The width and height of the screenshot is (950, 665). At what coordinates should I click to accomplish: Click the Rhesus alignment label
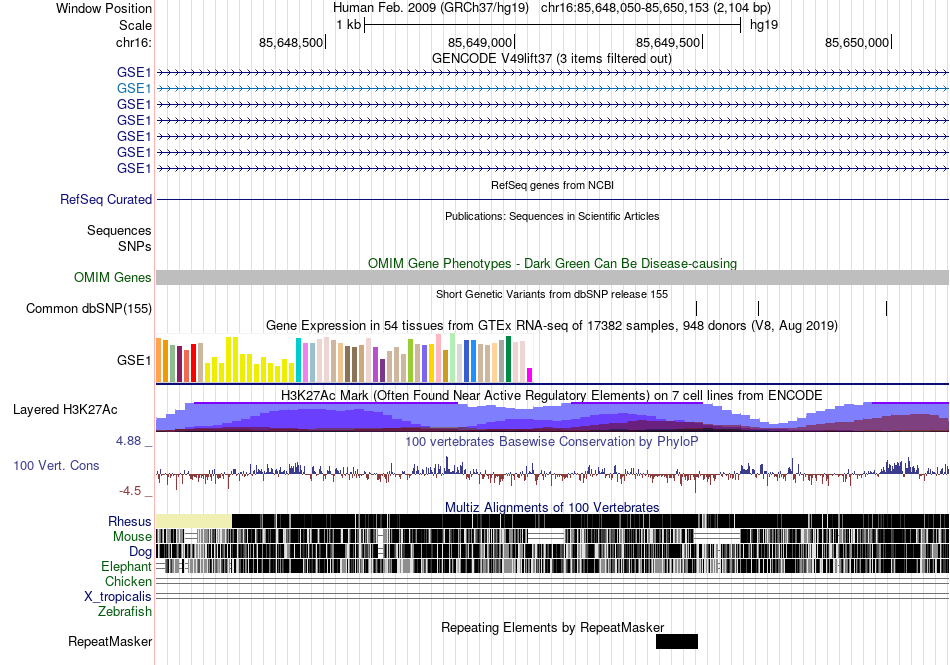(x=130, y=521)
